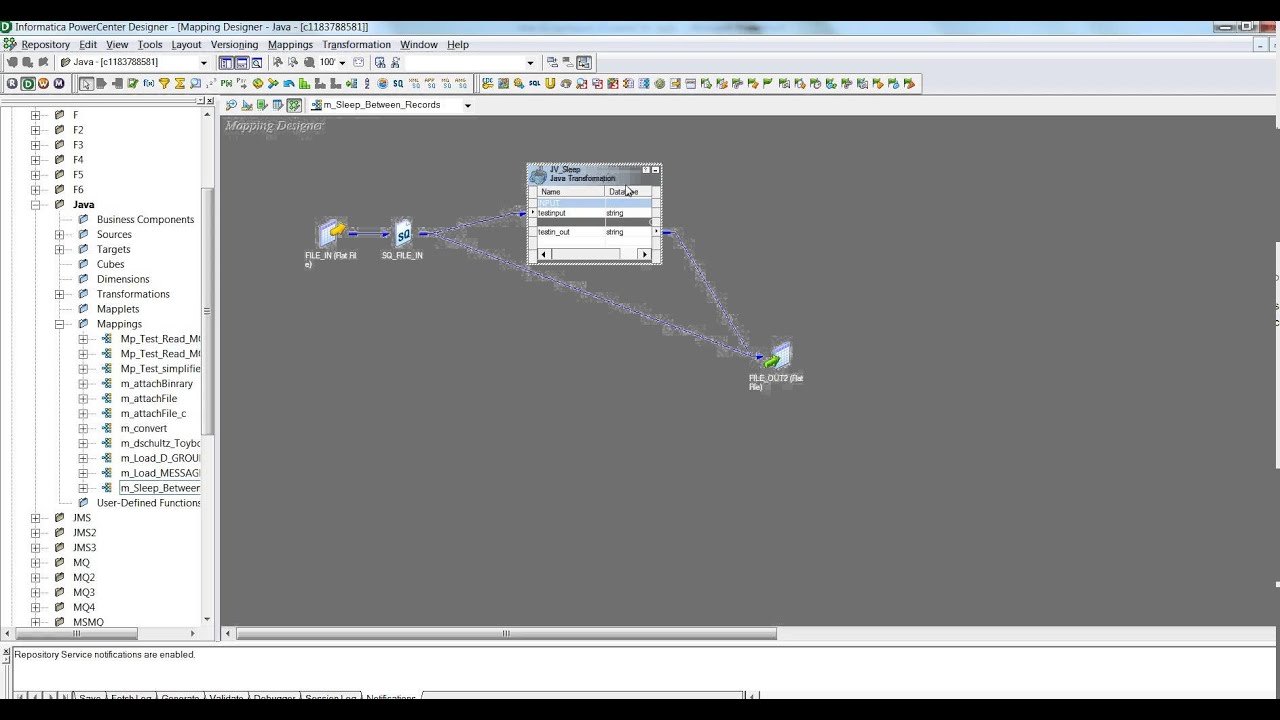Select the Filter transformation funnel icon
This screenshot has width=1280, height=720.
click(x=164, y=84)
